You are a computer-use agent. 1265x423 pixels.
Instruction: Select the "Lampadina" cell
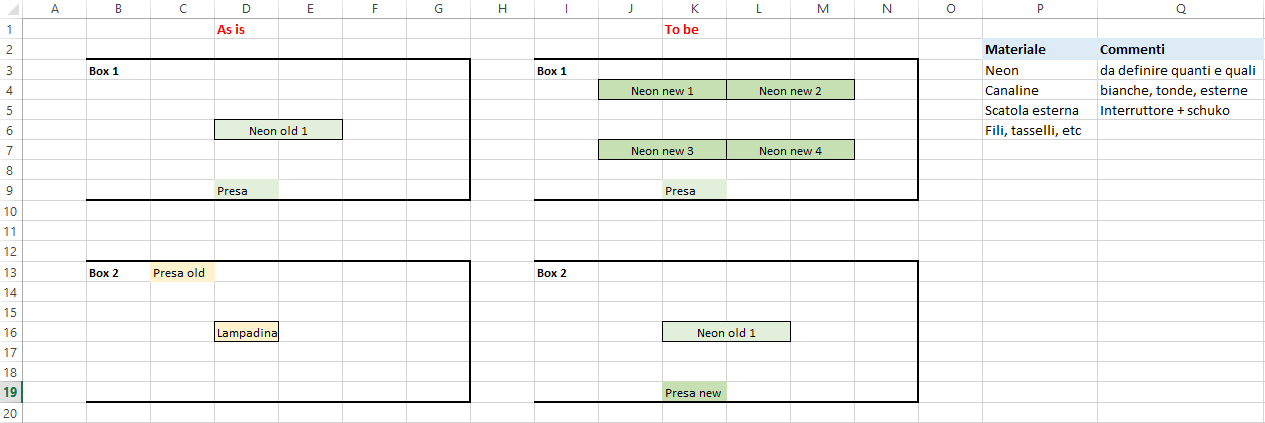pyautogui.click(x=246, y=333)
